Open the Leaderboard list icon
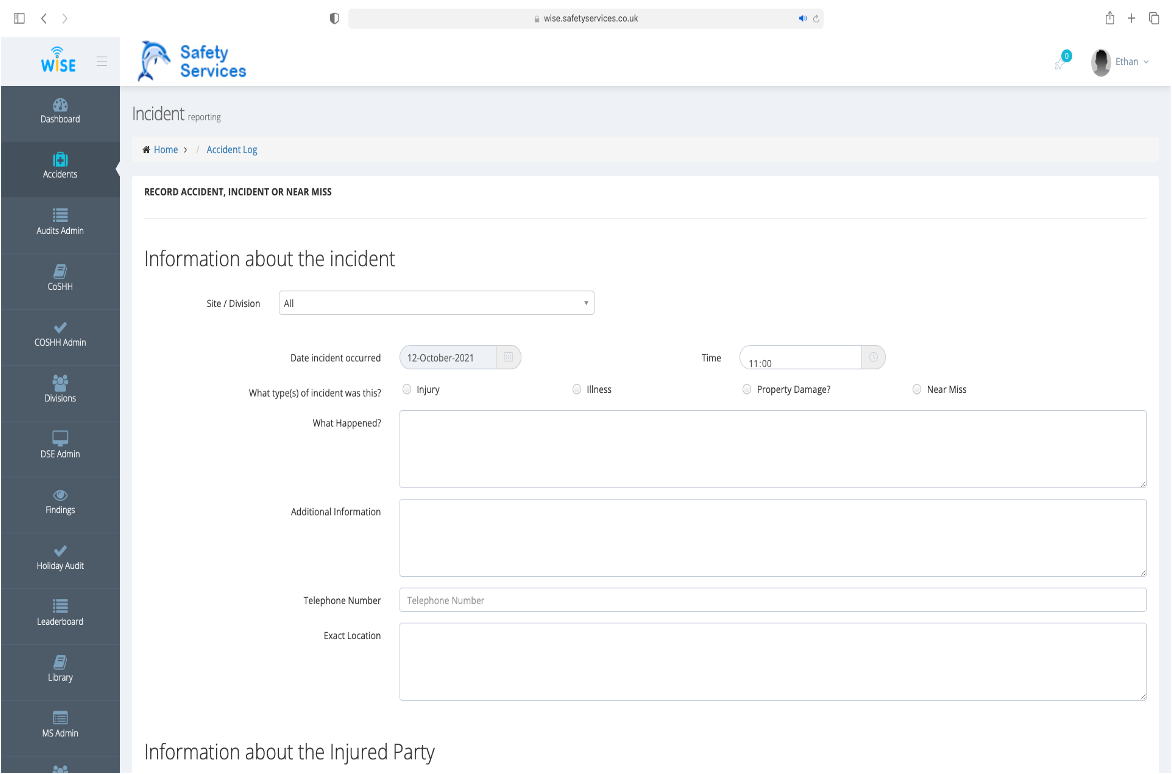1172x774 pixels. pyautogui.click(x=60, y=606)
